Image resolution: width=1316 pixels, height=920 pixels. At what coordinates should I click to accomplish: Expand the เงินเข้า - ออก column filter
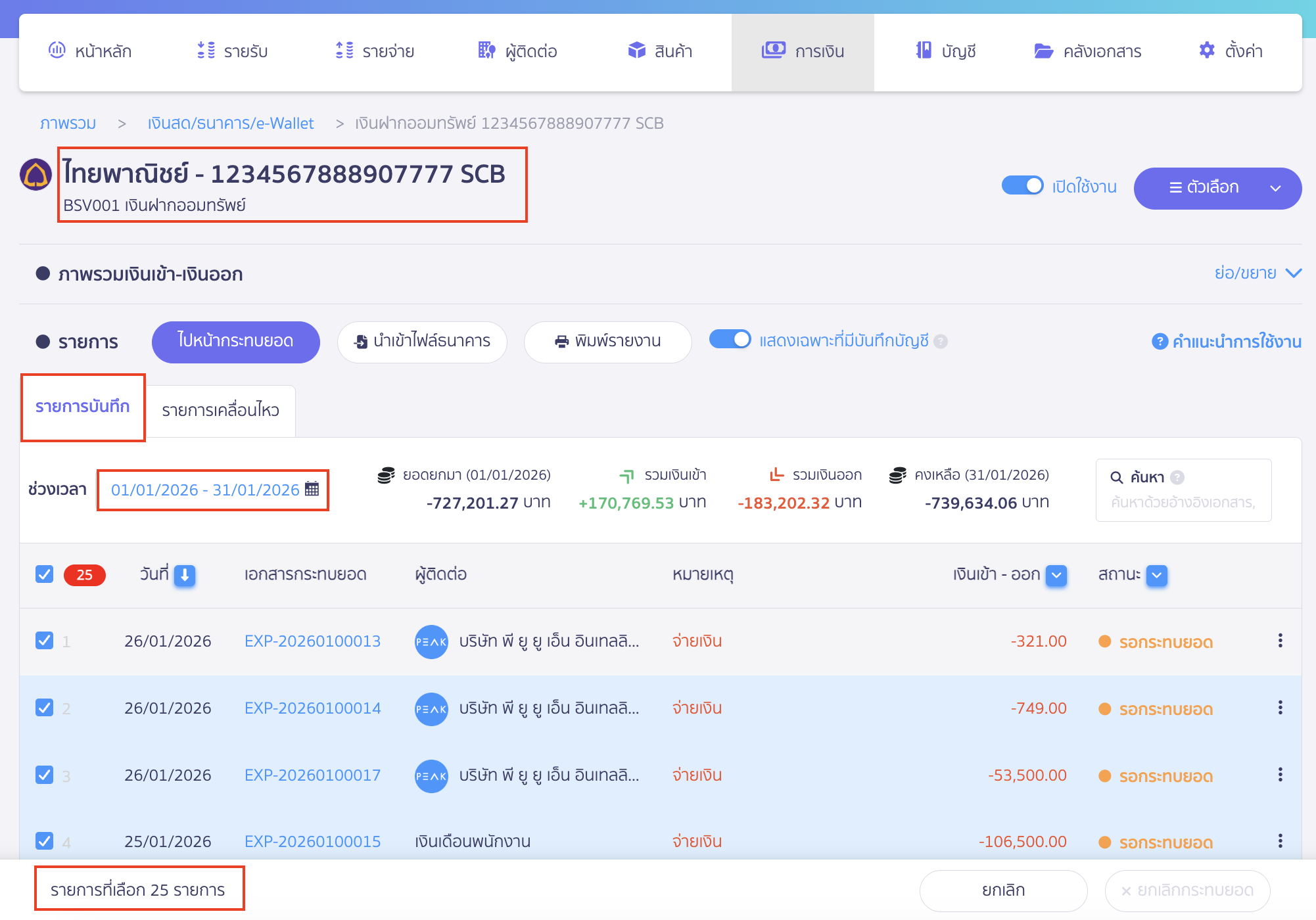1056,575
